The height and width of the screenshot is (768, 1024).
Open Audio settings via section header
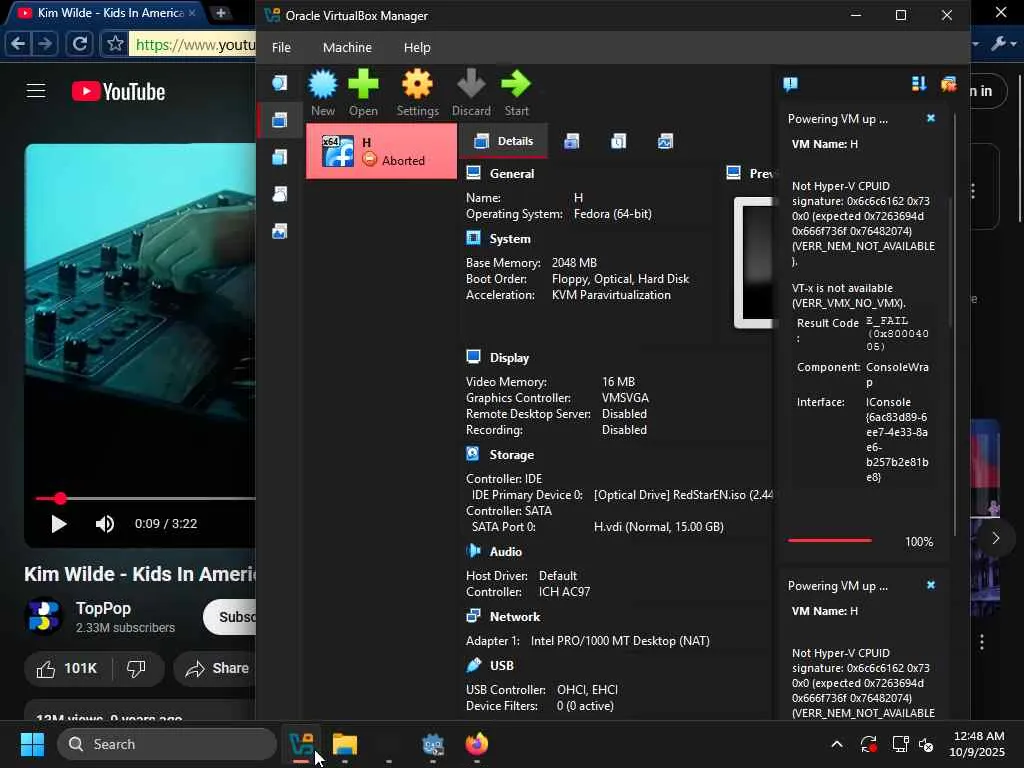click(505, 552)
